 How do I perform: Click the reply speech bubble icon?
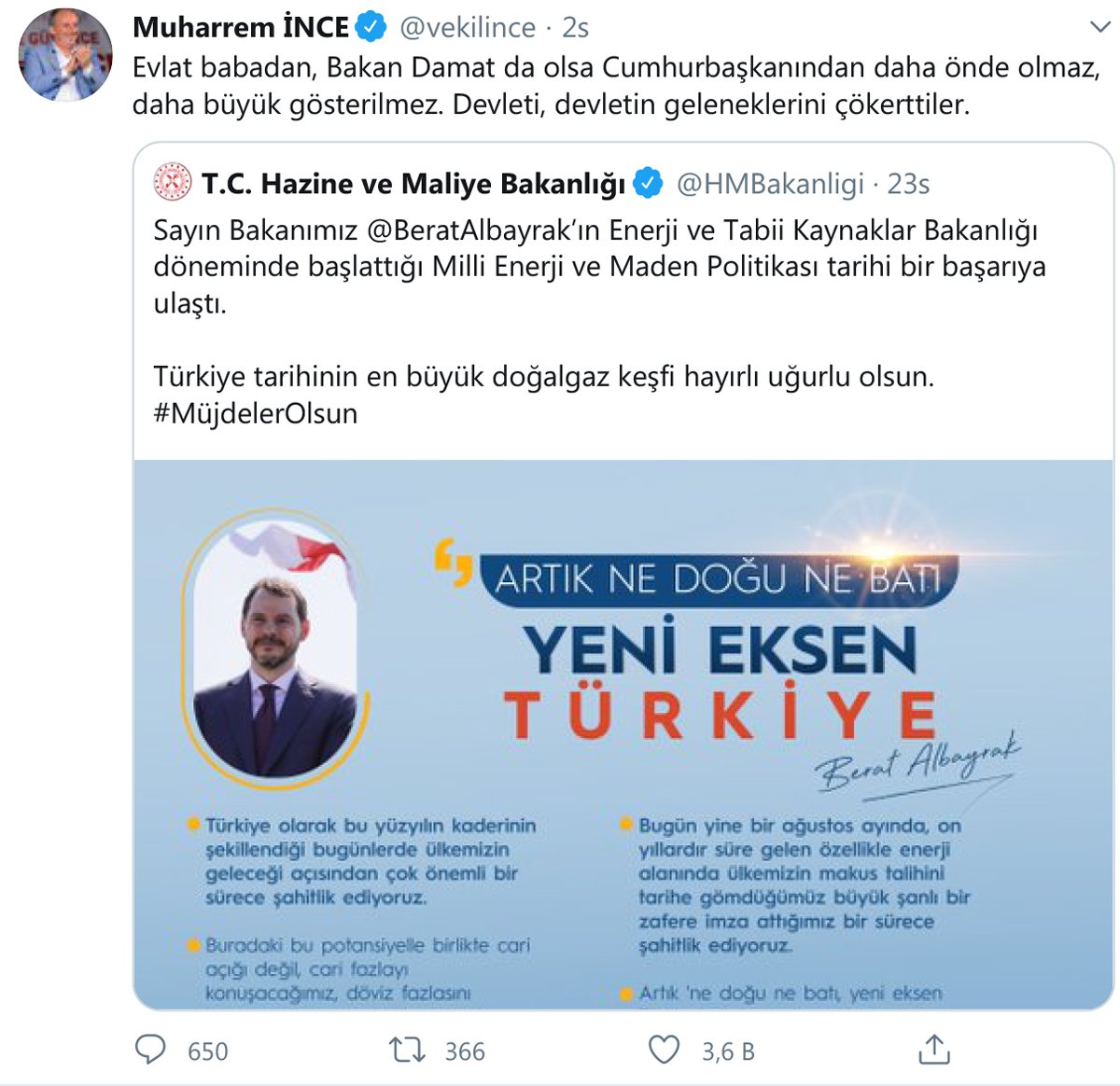[x=150, y=1050]
